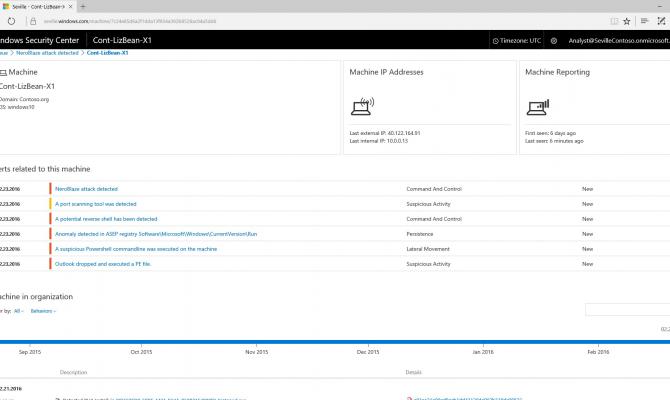Click Domain Contoso.org text
The width and height of the screenshot is (670, 400).
[24, 99]
